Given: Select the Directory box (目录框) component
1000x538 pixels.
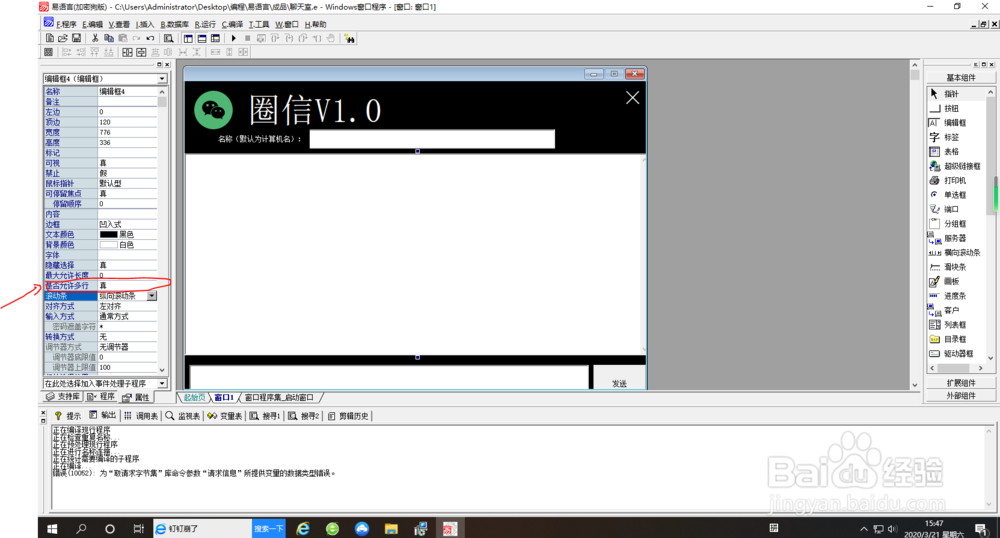Looking at the screenshot, I should [x=957, y=339].
